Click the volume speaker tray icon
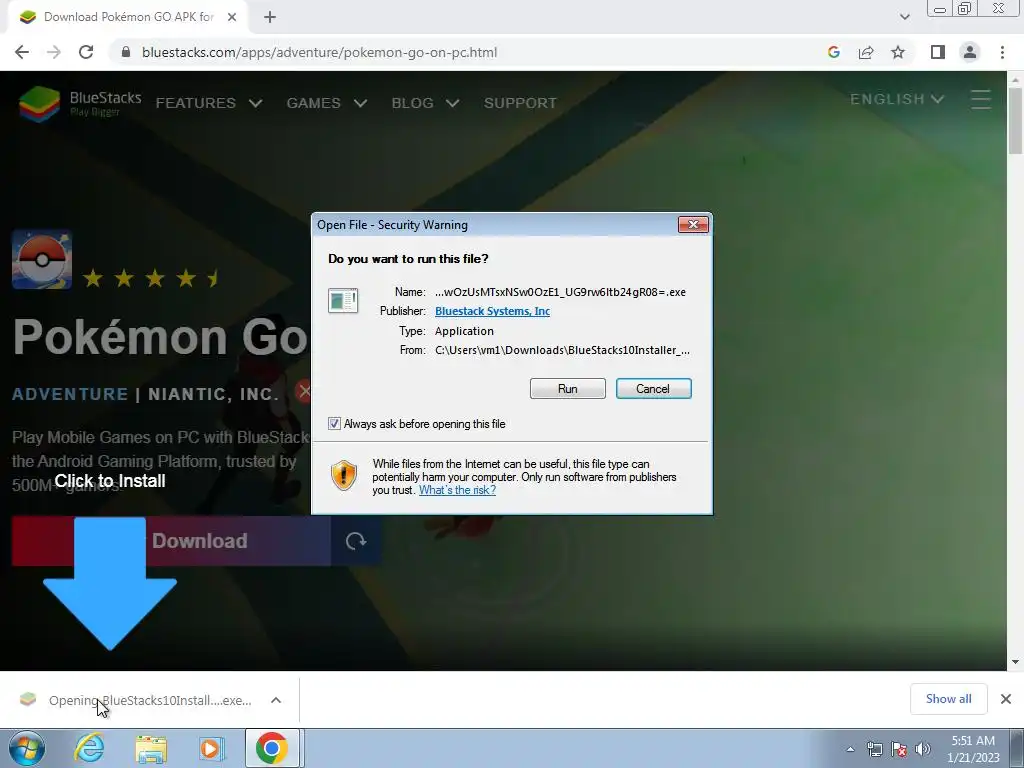1024x768 pixels. click(x=923, y=749)
